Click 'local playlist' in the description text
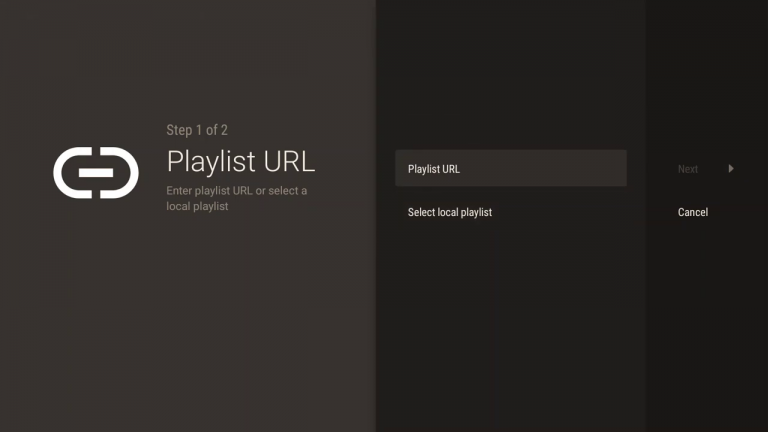This screenshot has width=768, height=432. (x=197, y=206)
